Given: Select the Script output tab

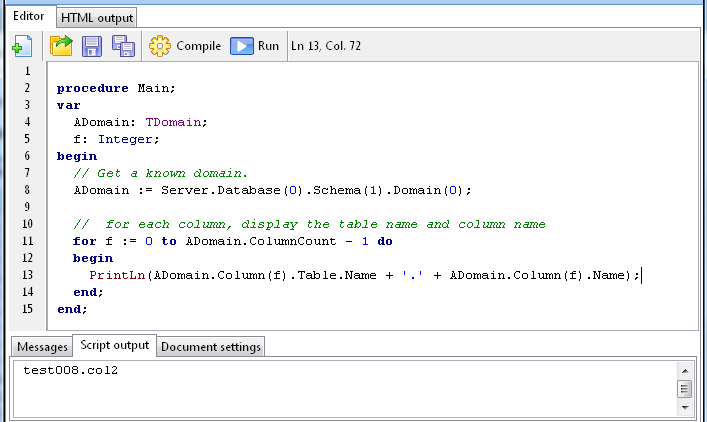Looking at the screenshot, I should (115, 345).
